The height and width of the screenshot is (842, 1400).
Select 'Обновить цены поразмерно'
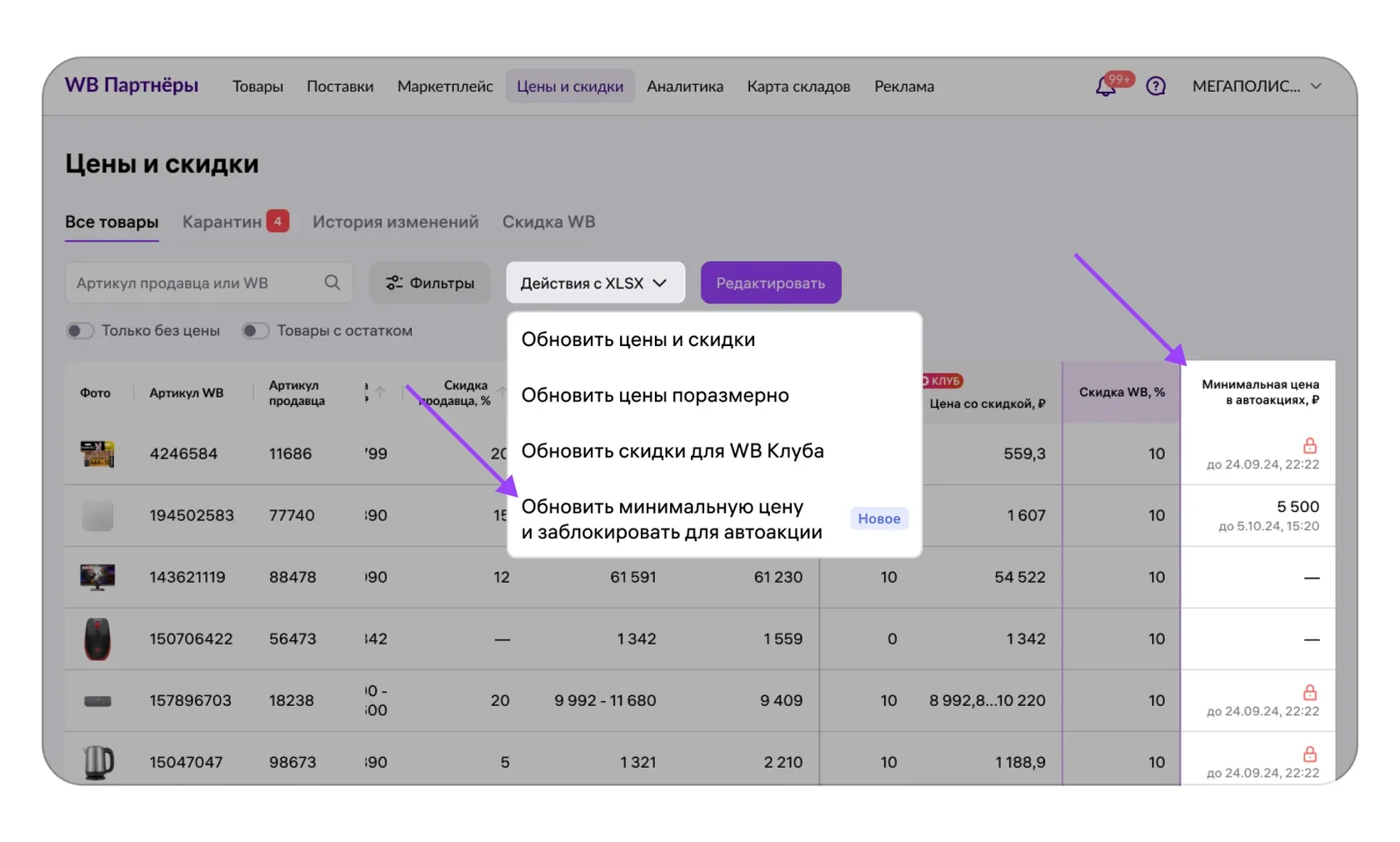coord(655,395)
